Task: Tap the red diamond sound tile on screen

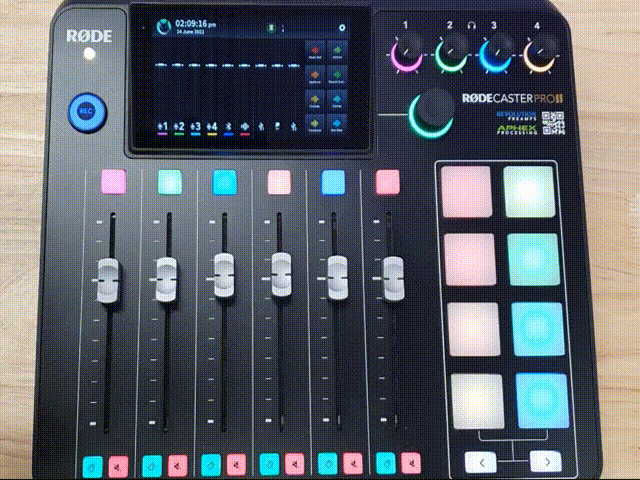Action: point(315,51)
